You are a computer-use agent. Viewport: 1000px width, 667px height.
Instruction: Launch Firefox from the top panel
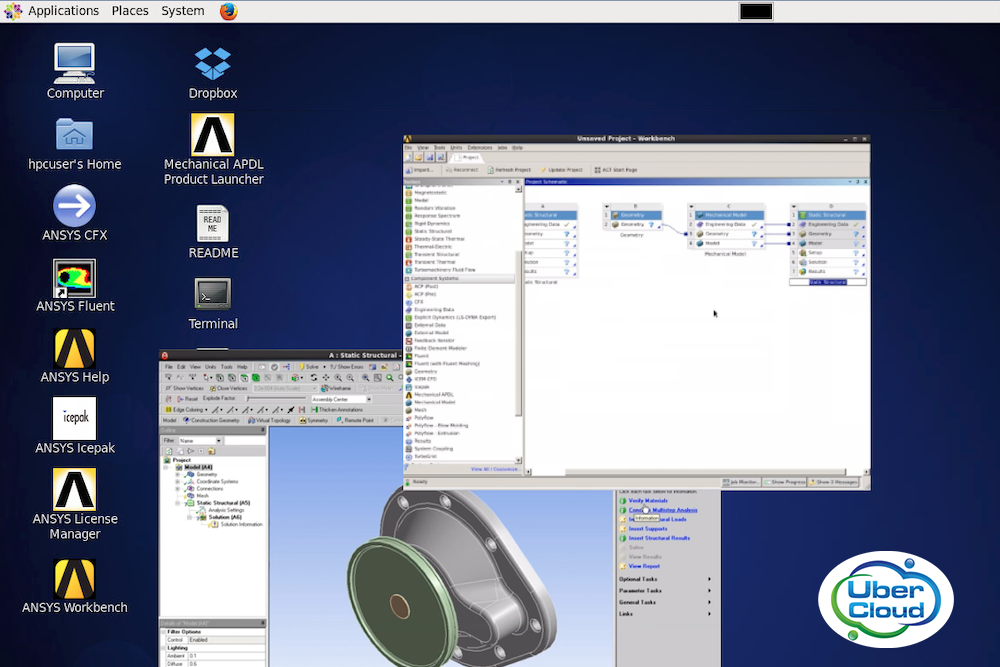click(x=228, y=11)
